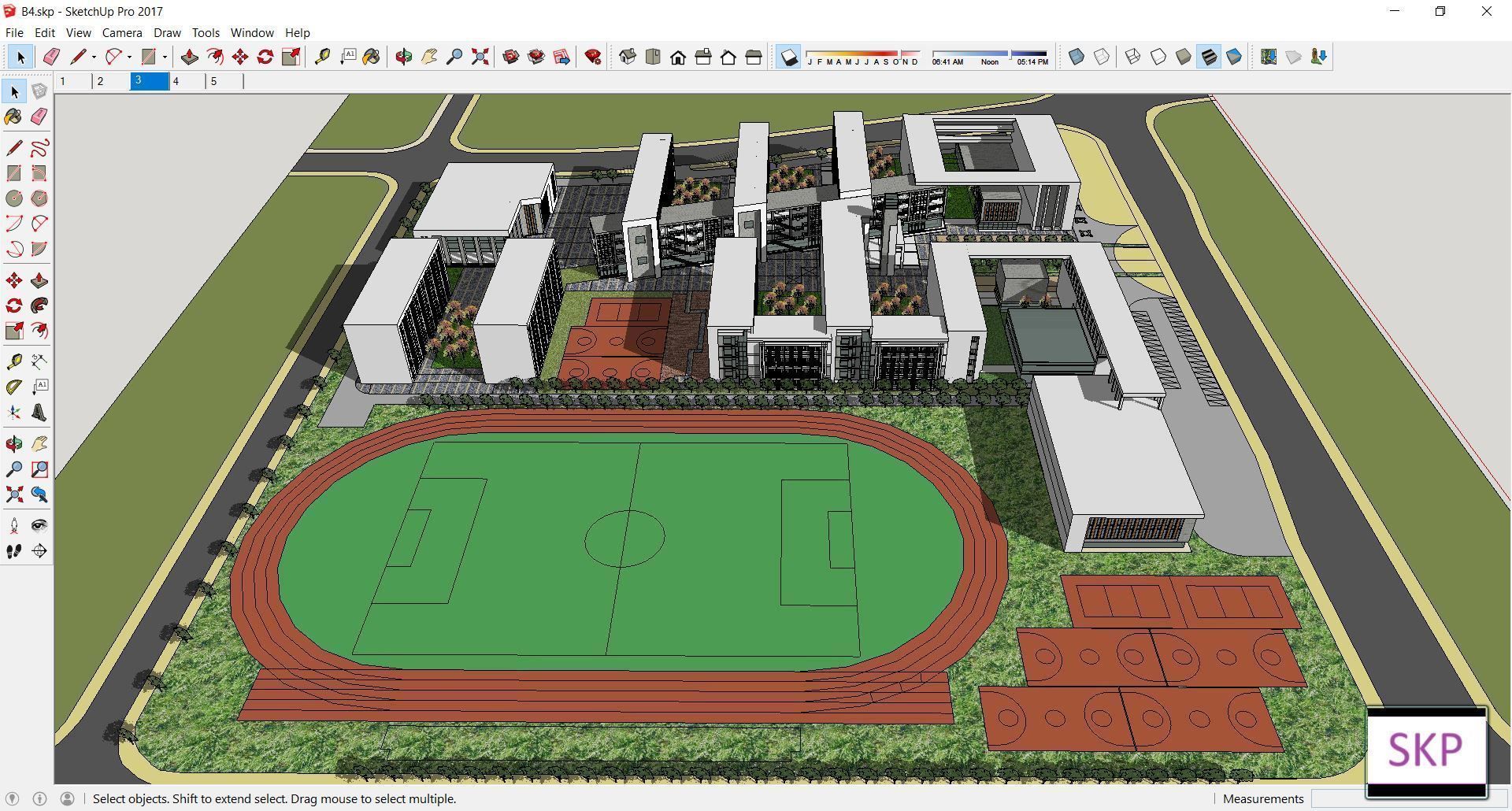
Task: Click the sign-in icon in the status bar
Action: click(x=68, y=798)
